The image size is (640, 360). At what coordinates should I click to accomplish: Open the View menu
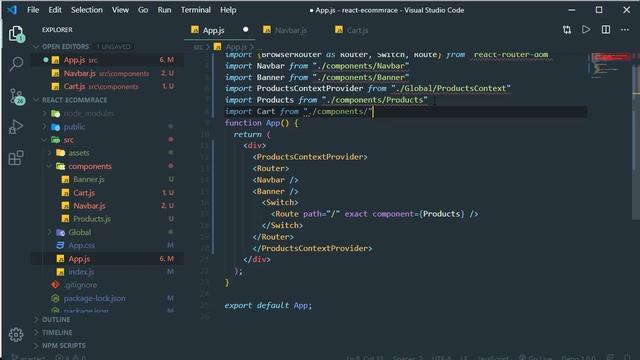[x=120, y=10]
